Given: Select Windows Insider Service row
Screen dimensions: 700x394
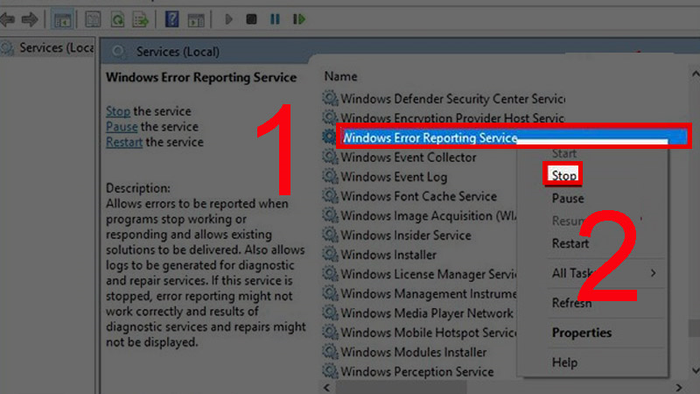Looking at the screenshot, I should coord(396,235).
